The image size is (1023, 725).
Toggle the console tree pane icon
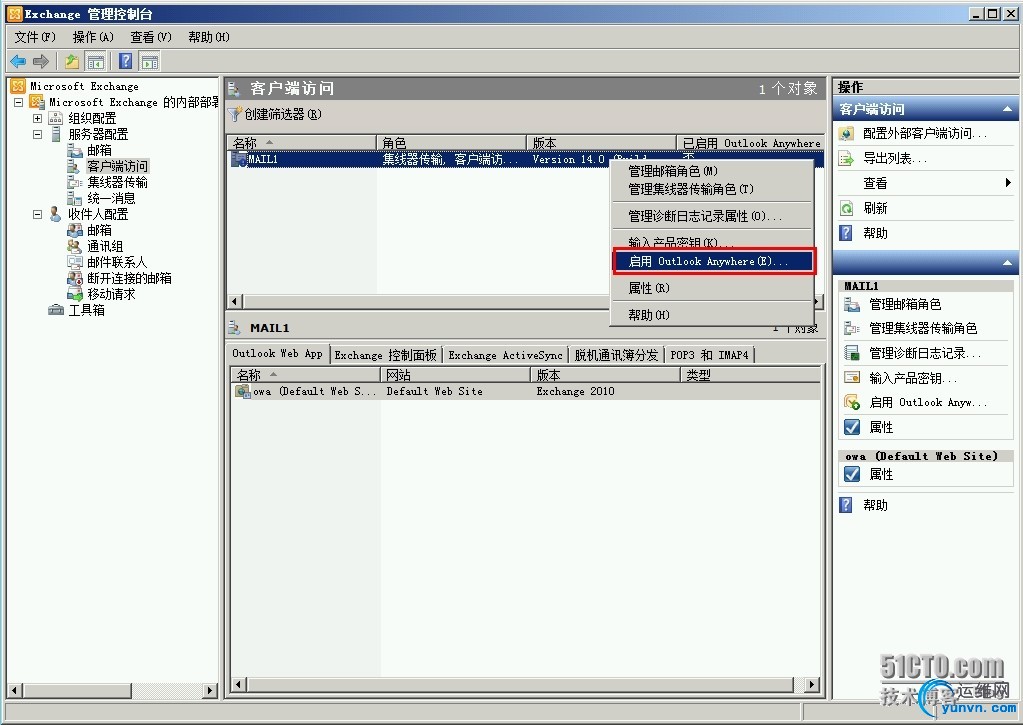(96, 61)
